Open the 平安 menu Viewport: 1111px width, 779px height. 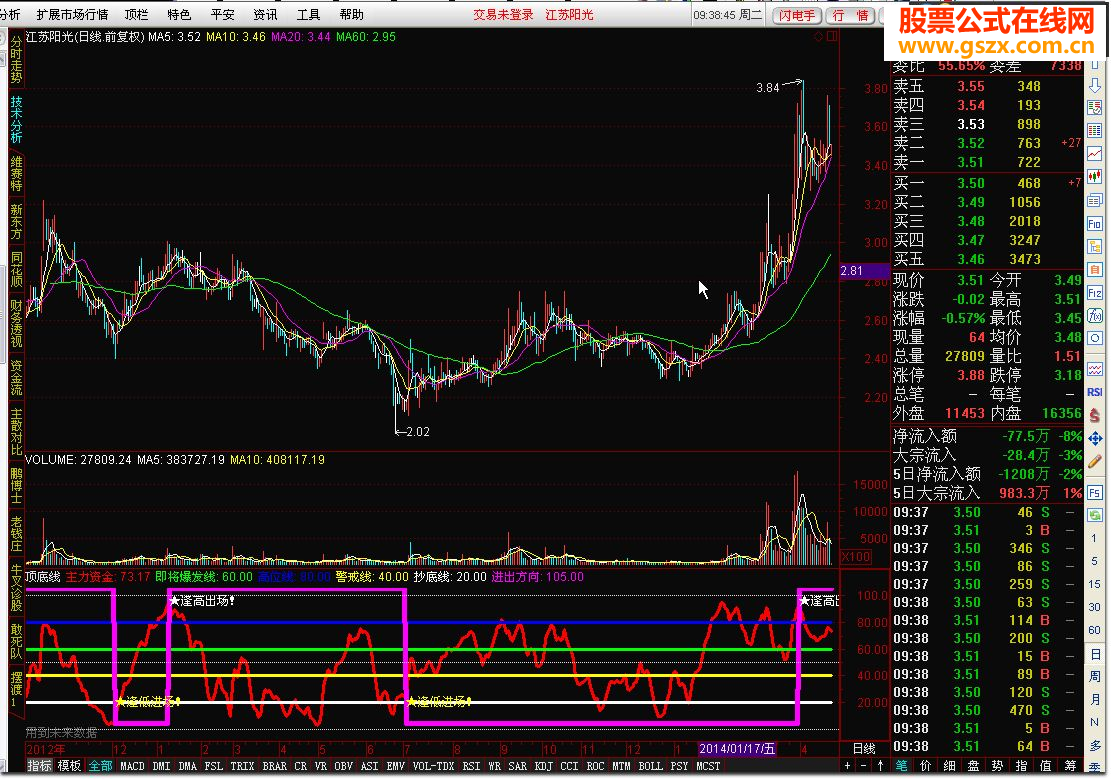[x=222, y=14]
